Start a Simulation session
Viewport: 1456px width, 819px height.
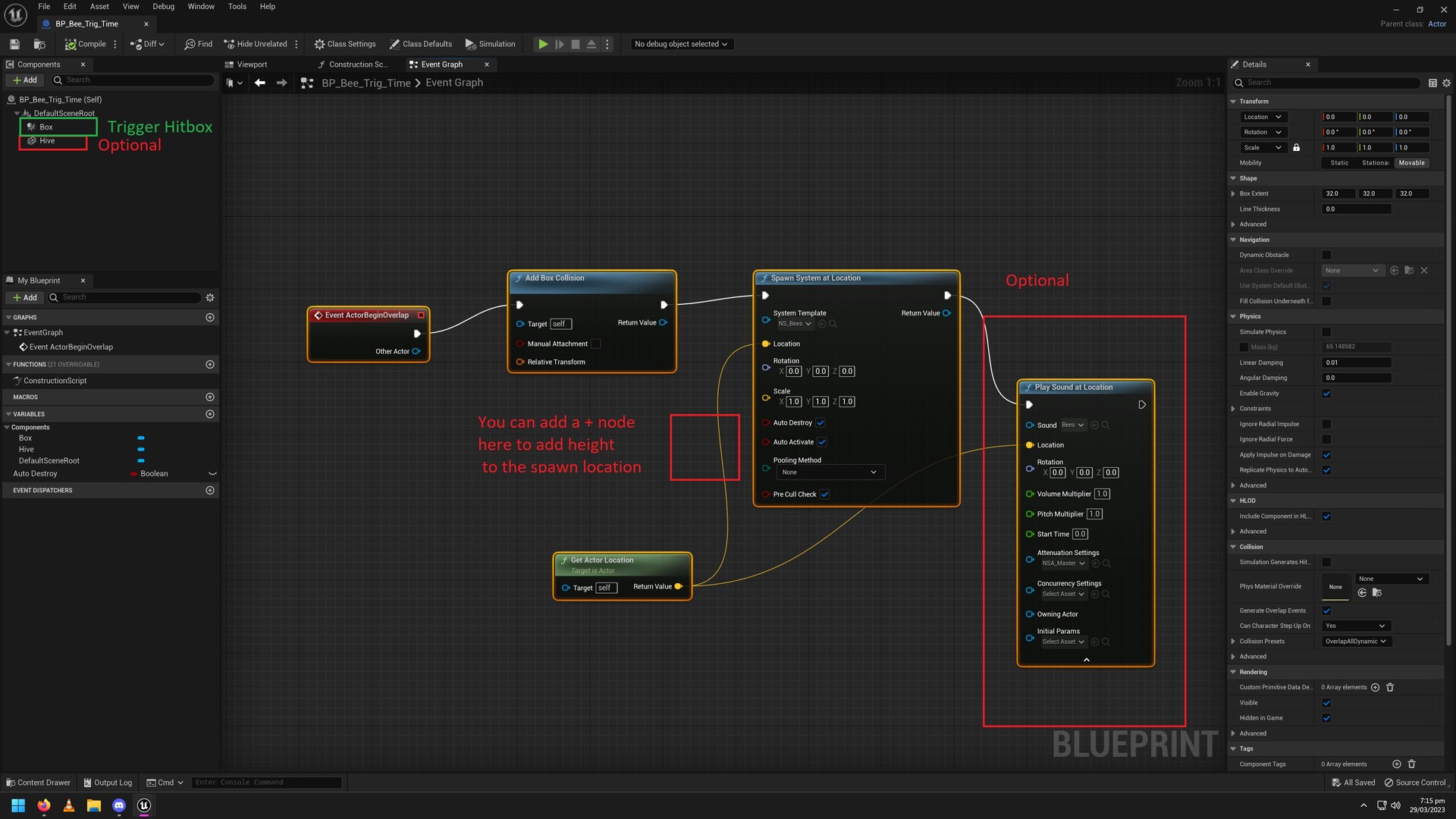click(x=490, y=44)
